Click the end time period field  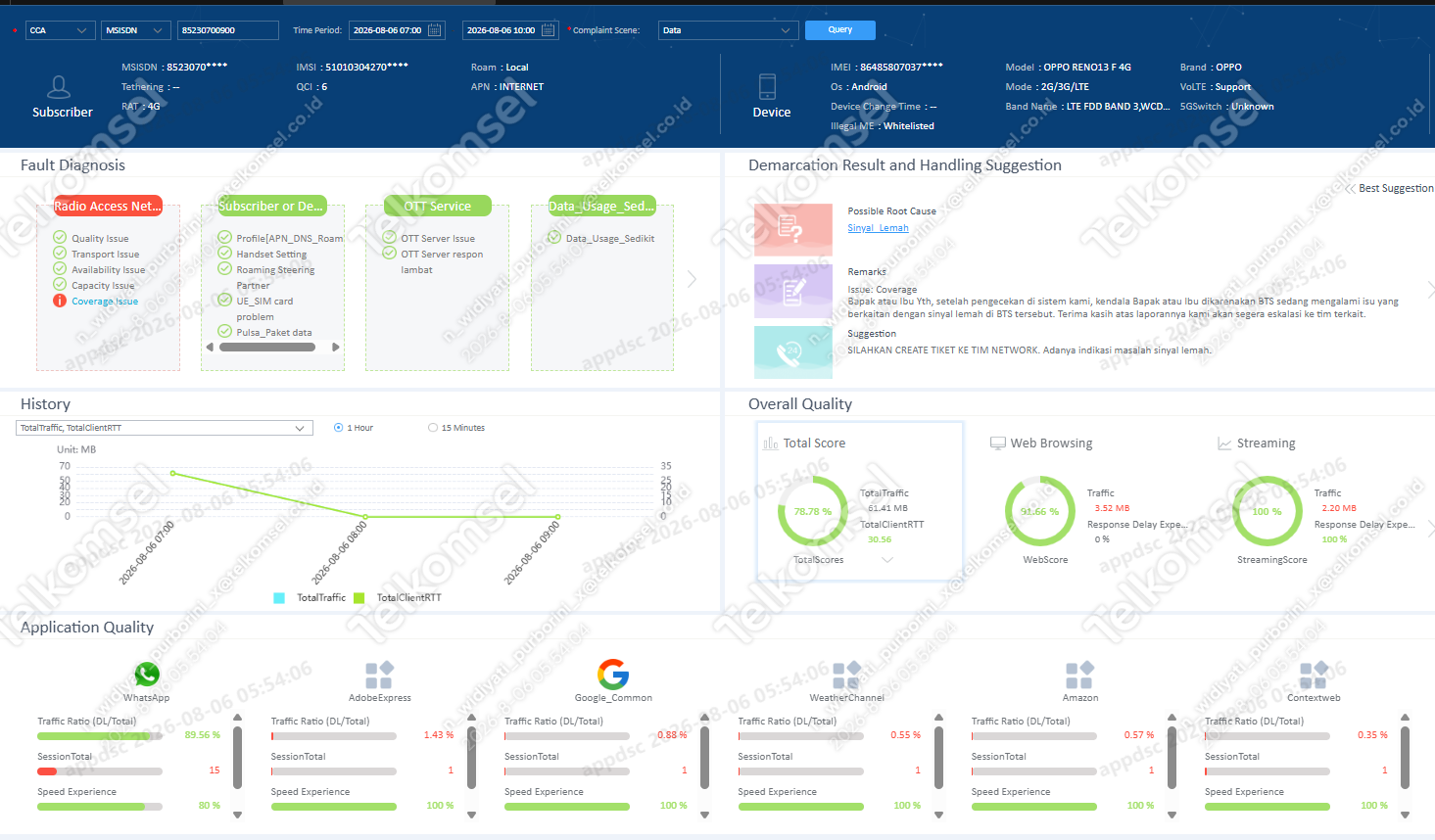[510, 30]
